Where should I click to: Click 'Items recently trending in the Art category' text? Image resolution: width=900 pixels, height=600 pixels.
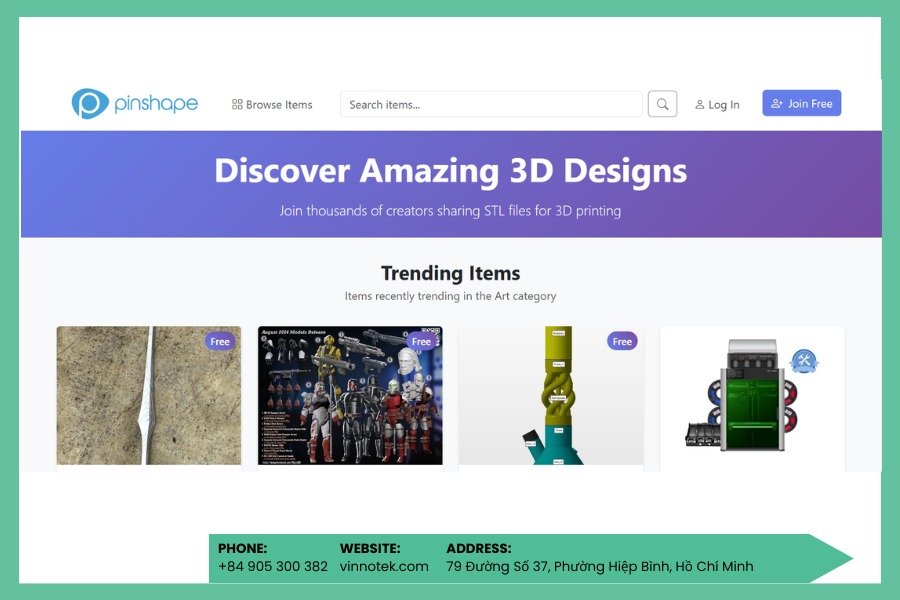[451, 296]
